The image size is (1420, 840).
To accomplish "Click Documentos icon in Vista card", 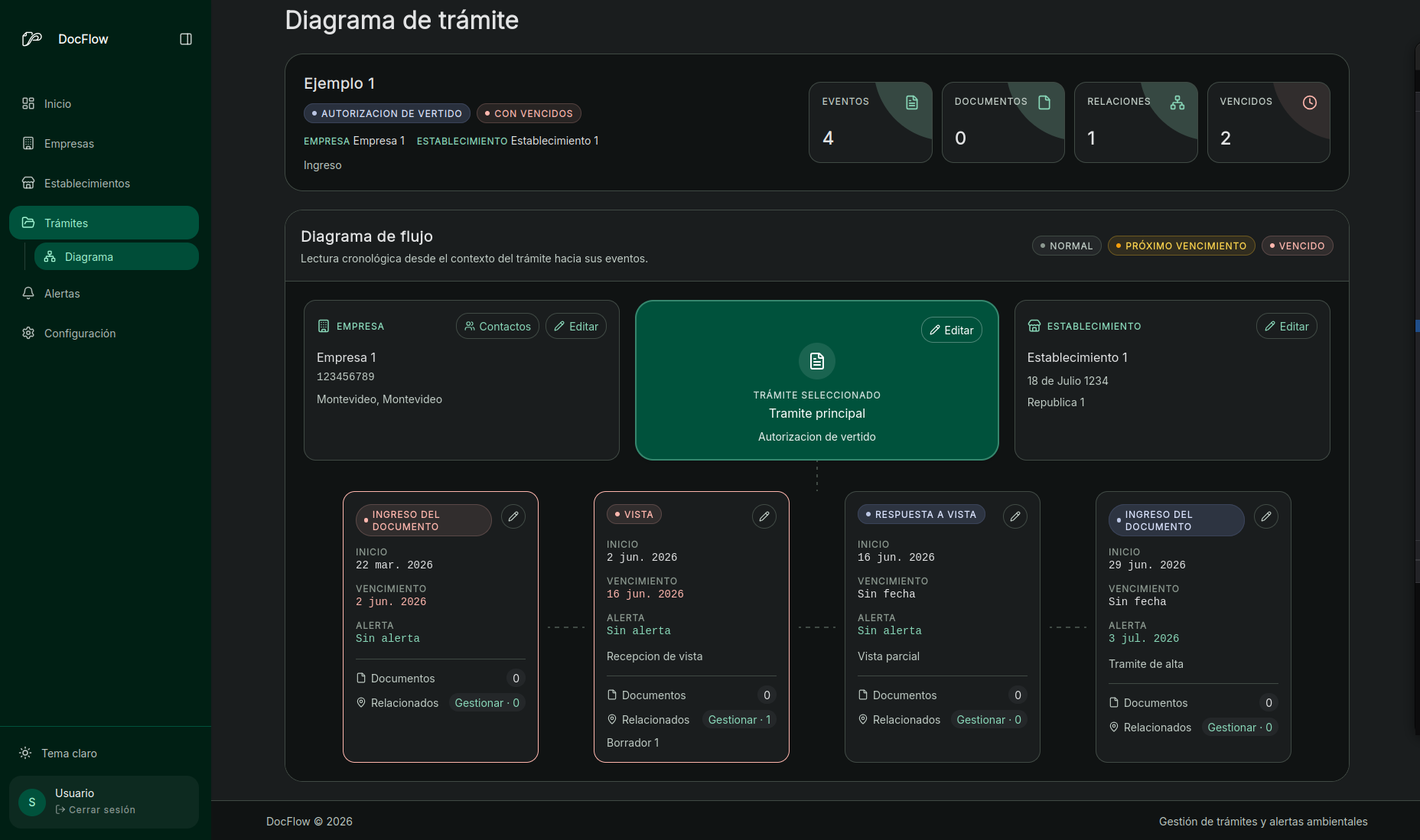I will [x=612, y=695].
